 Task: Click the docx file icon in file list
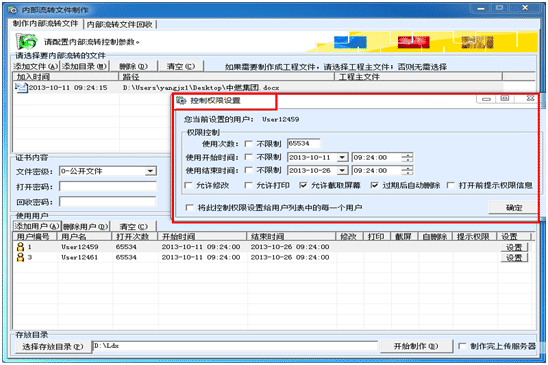[x=21, y=88]
